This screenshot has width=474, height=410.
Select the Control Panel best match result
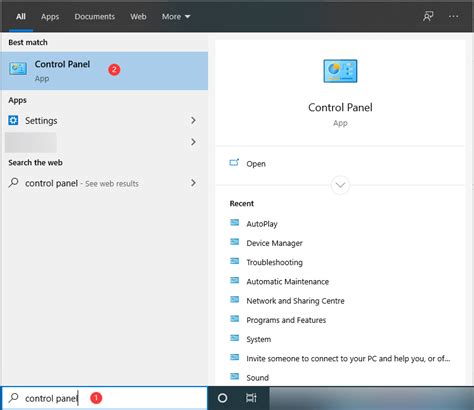tap(104, 71)
